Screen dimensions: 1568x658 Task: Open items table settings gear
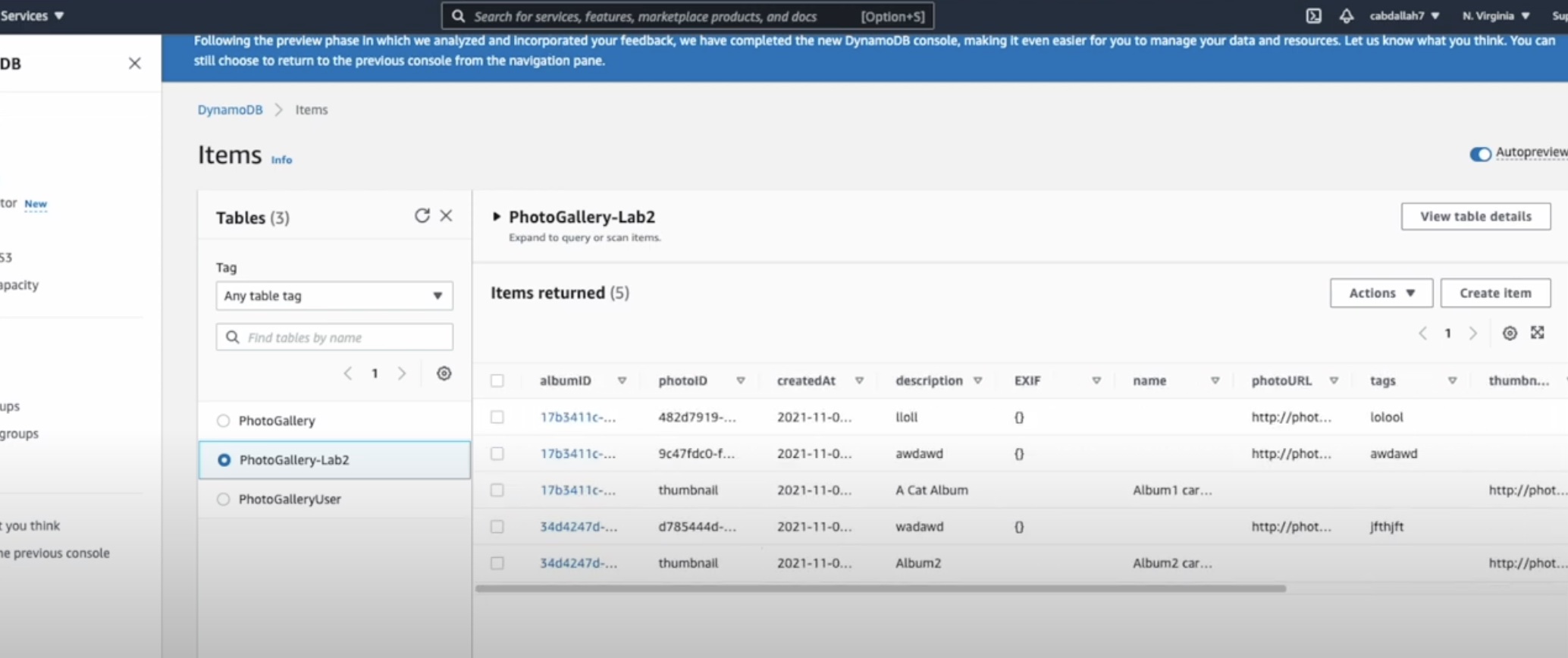(1510, 334)
